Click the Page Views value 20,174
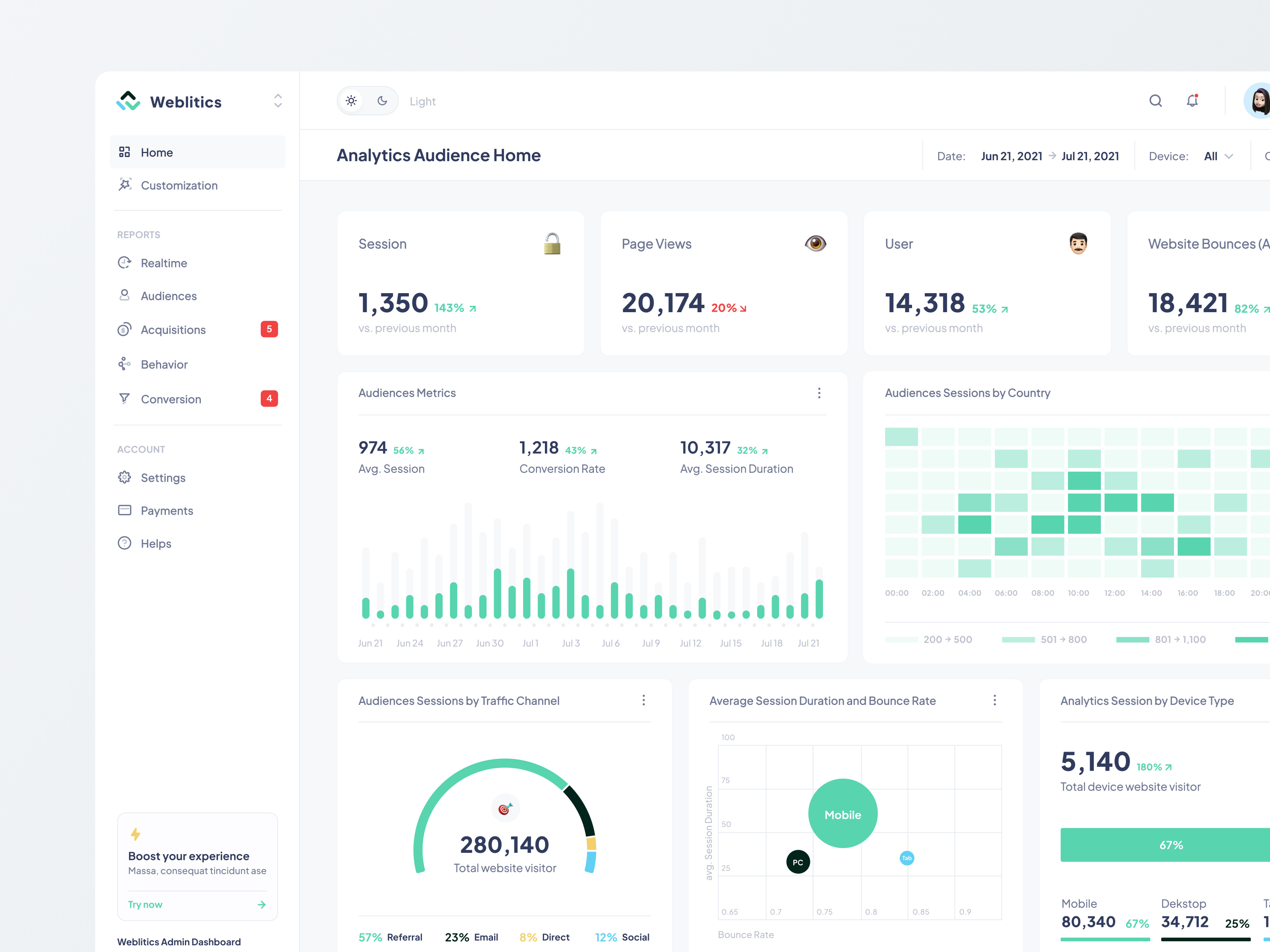This screenshot has width=1270, height=952. (x=663, y=303)
